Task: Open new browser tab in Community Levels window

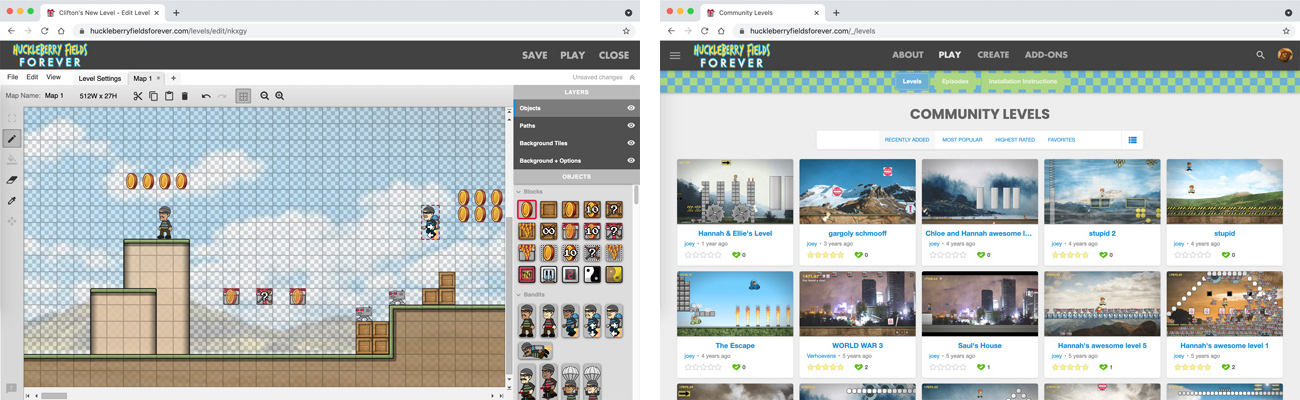Action: click(836, 12)
